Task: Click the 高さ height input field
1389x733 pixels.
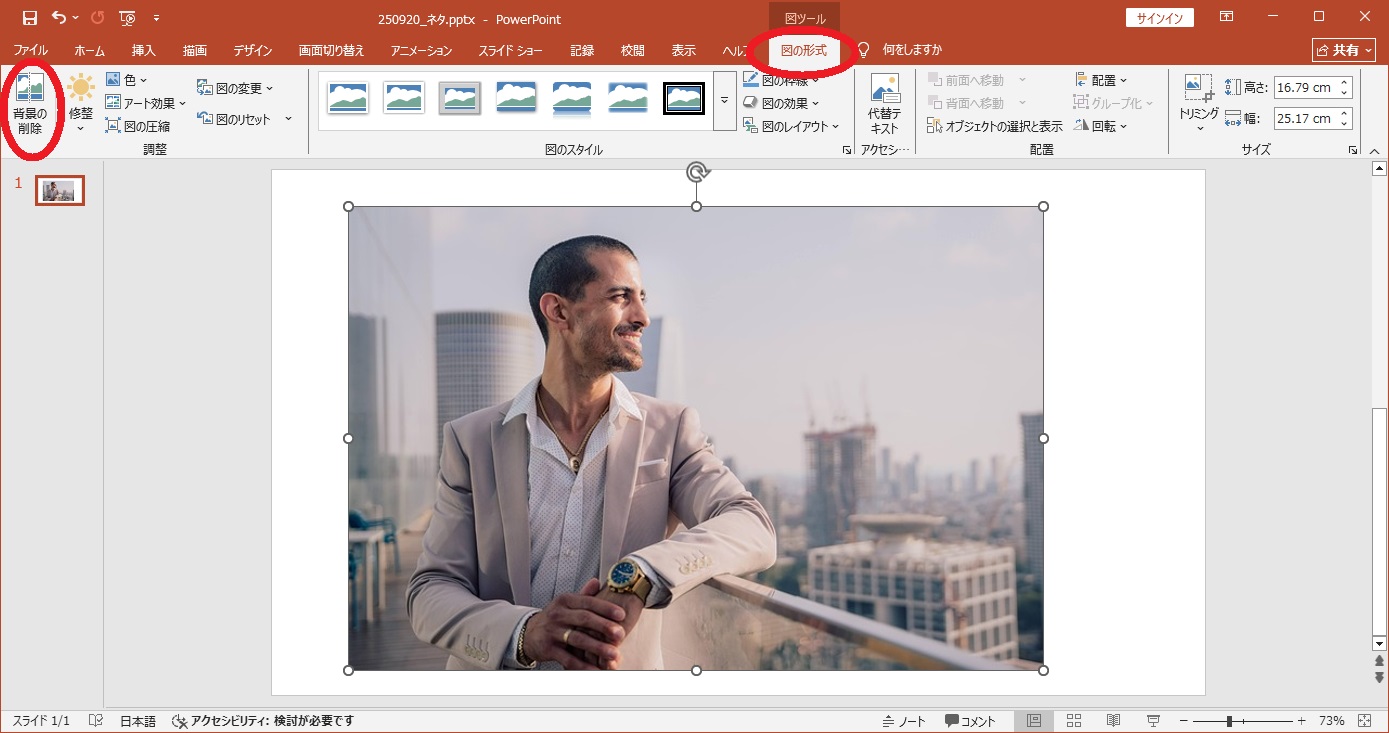Action: point(1306,87)
